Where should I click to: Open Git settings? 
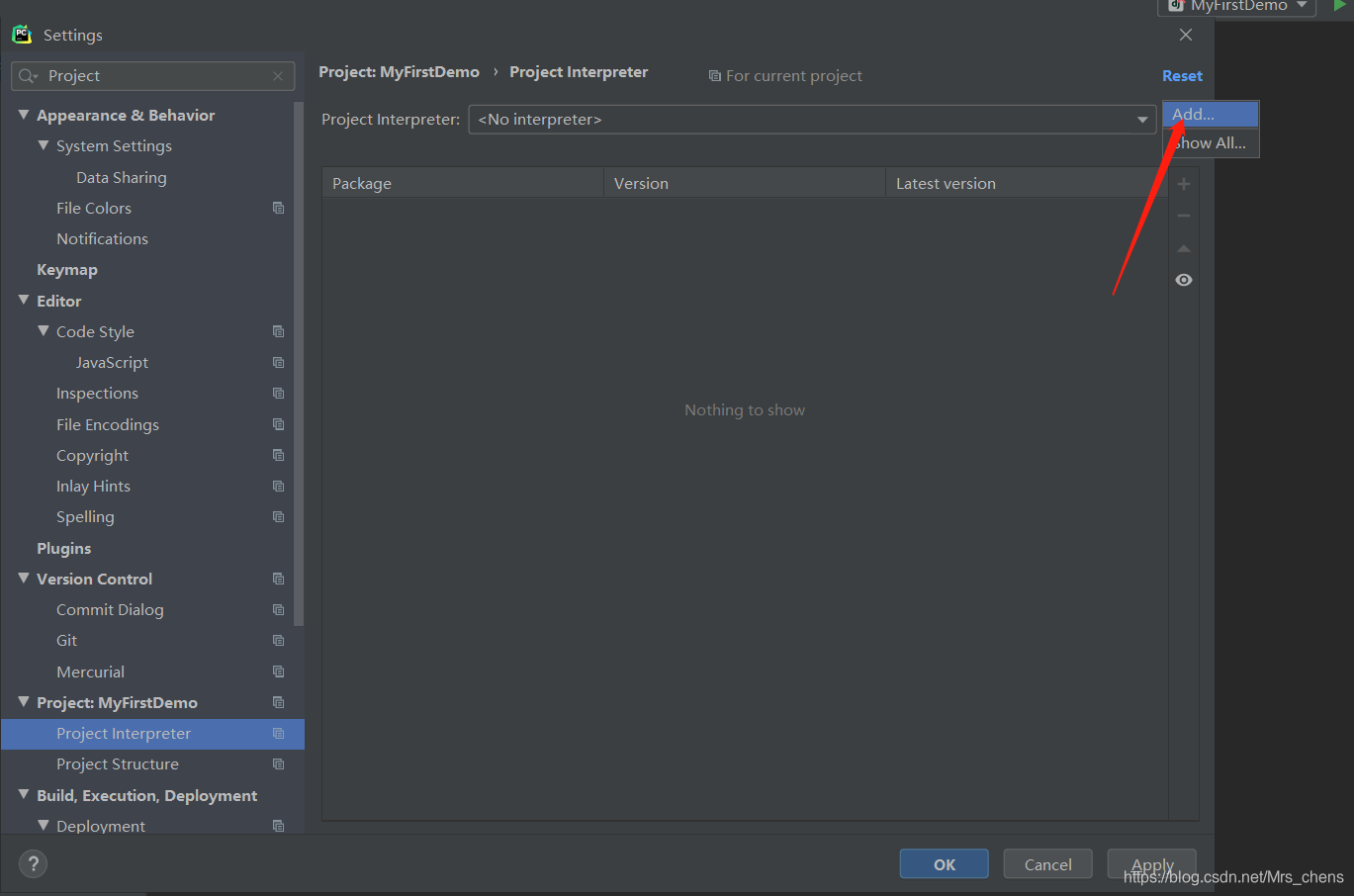click(x=66, y=640)
